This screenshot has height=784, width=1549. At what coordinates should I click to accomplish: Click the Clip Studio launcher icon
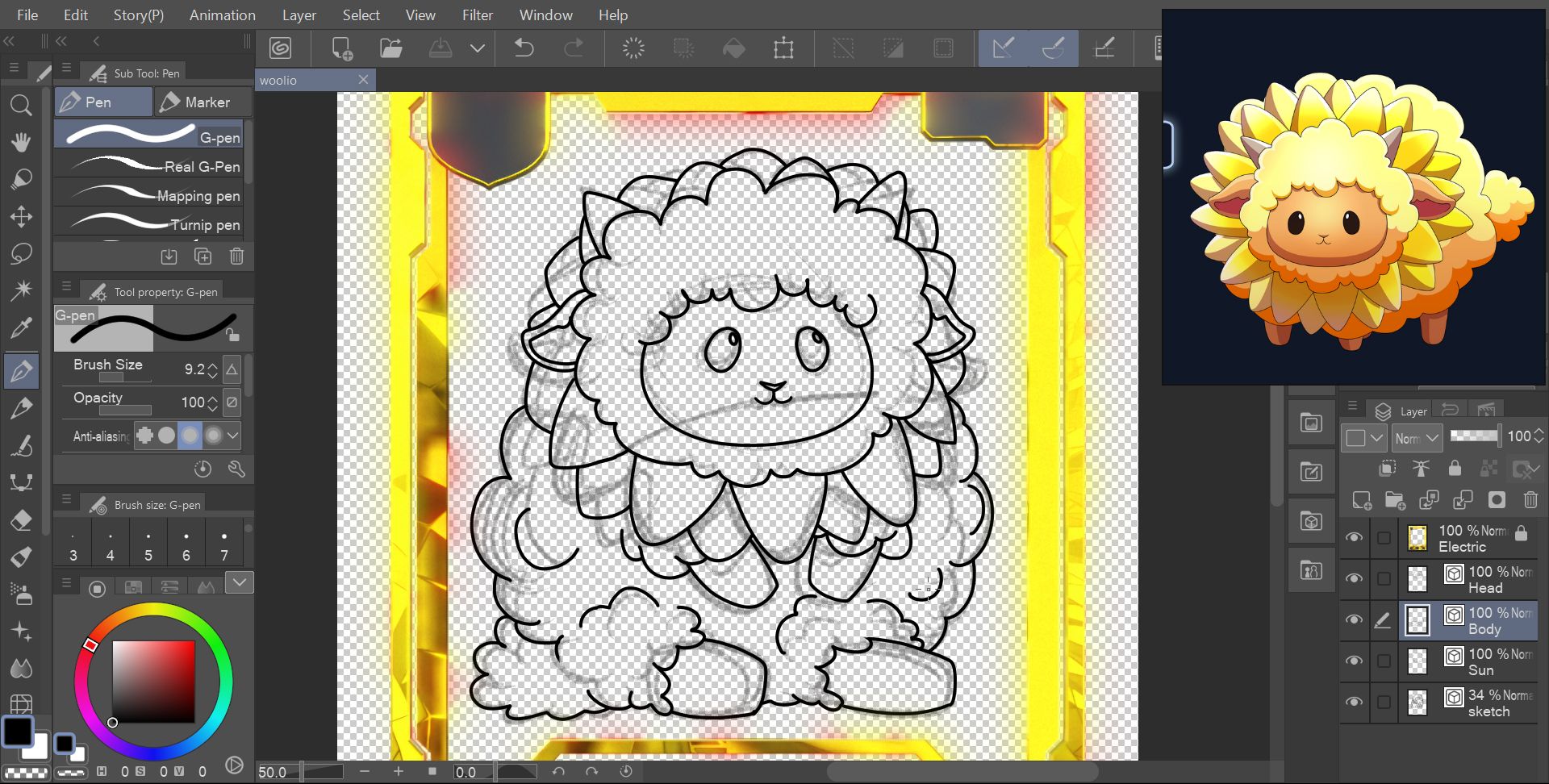click(x=280, y=48)
